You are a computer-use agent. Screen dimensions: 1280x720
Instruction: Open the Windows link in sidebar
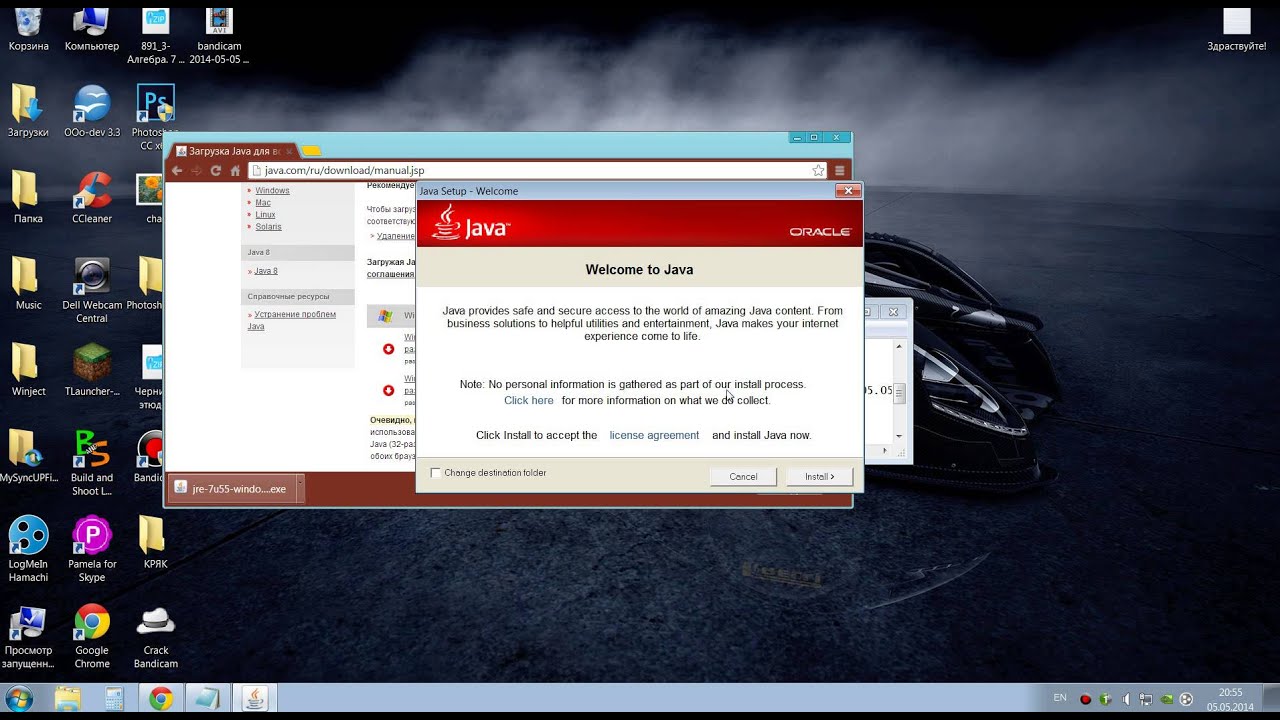[272, 190]
